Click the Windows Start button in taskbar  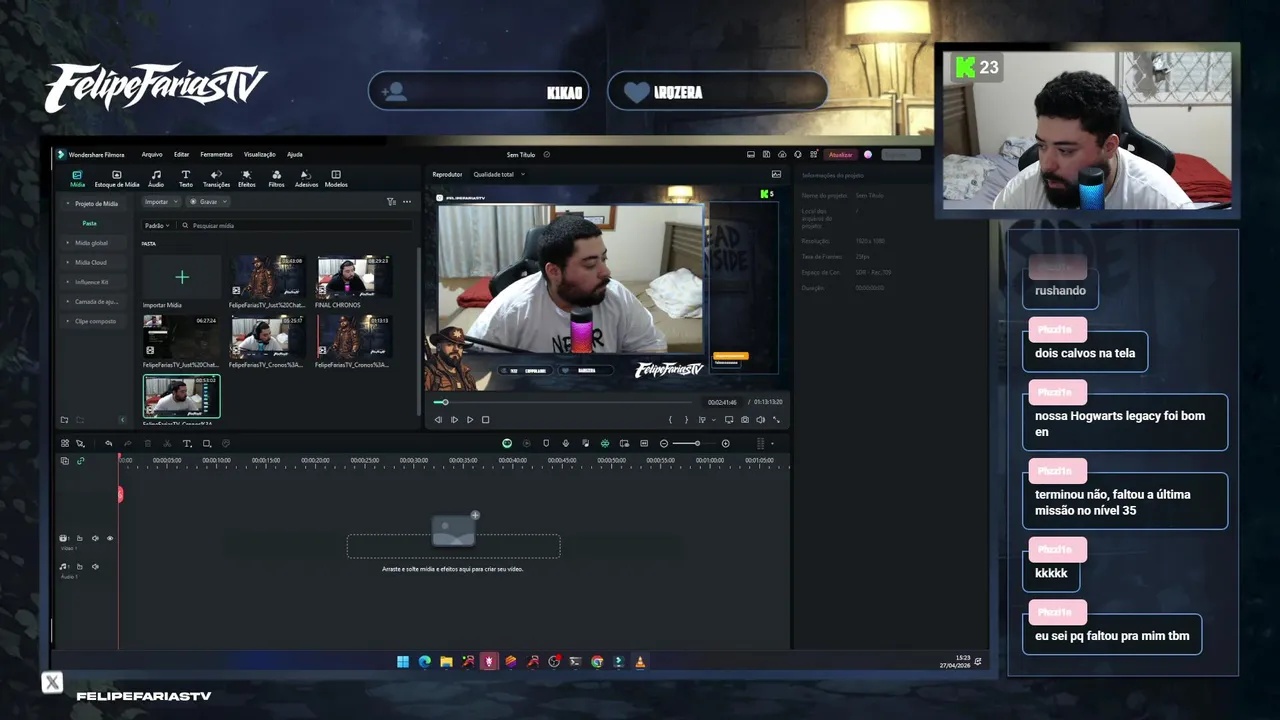[403, 662]
